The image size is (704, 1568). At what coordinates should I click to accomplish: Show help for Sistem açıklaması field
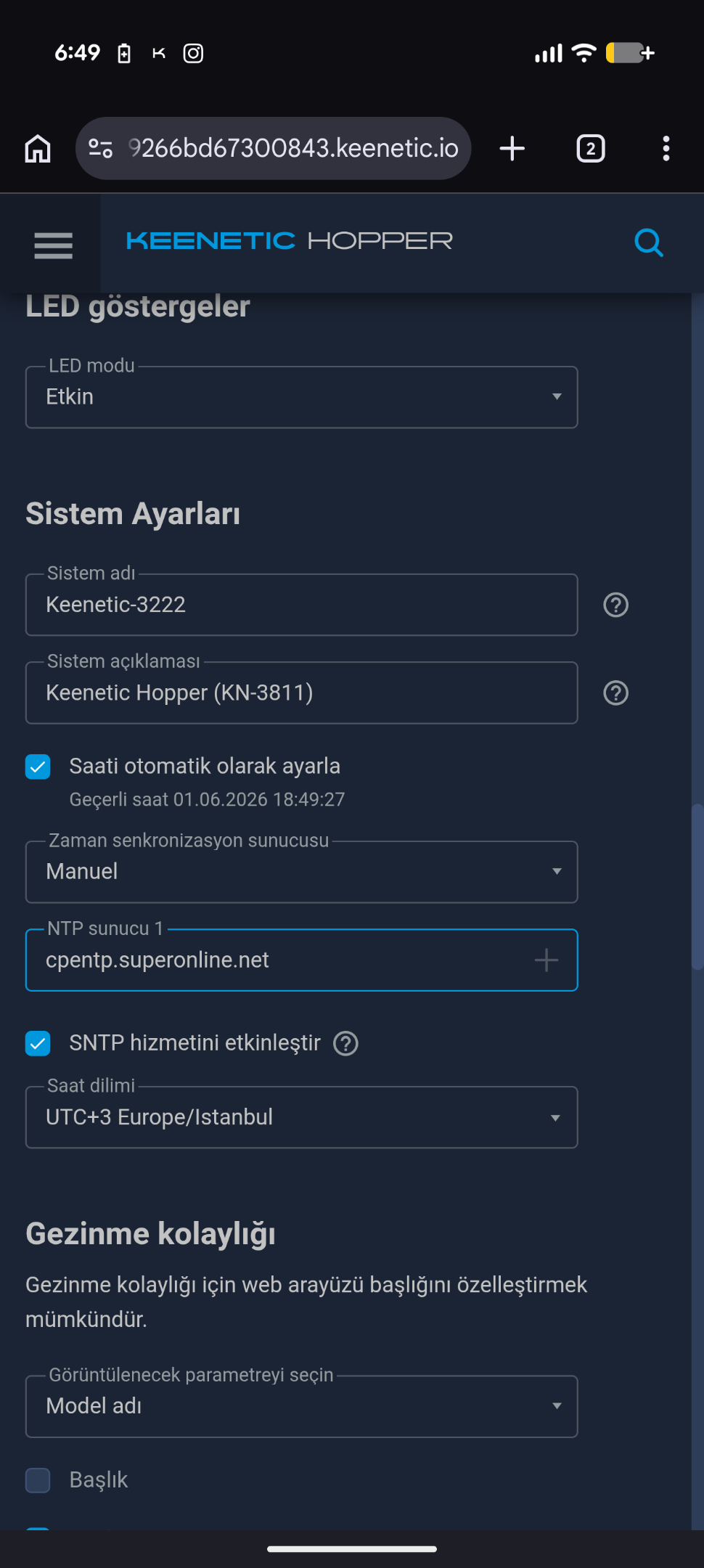click(x=615, y=693)
